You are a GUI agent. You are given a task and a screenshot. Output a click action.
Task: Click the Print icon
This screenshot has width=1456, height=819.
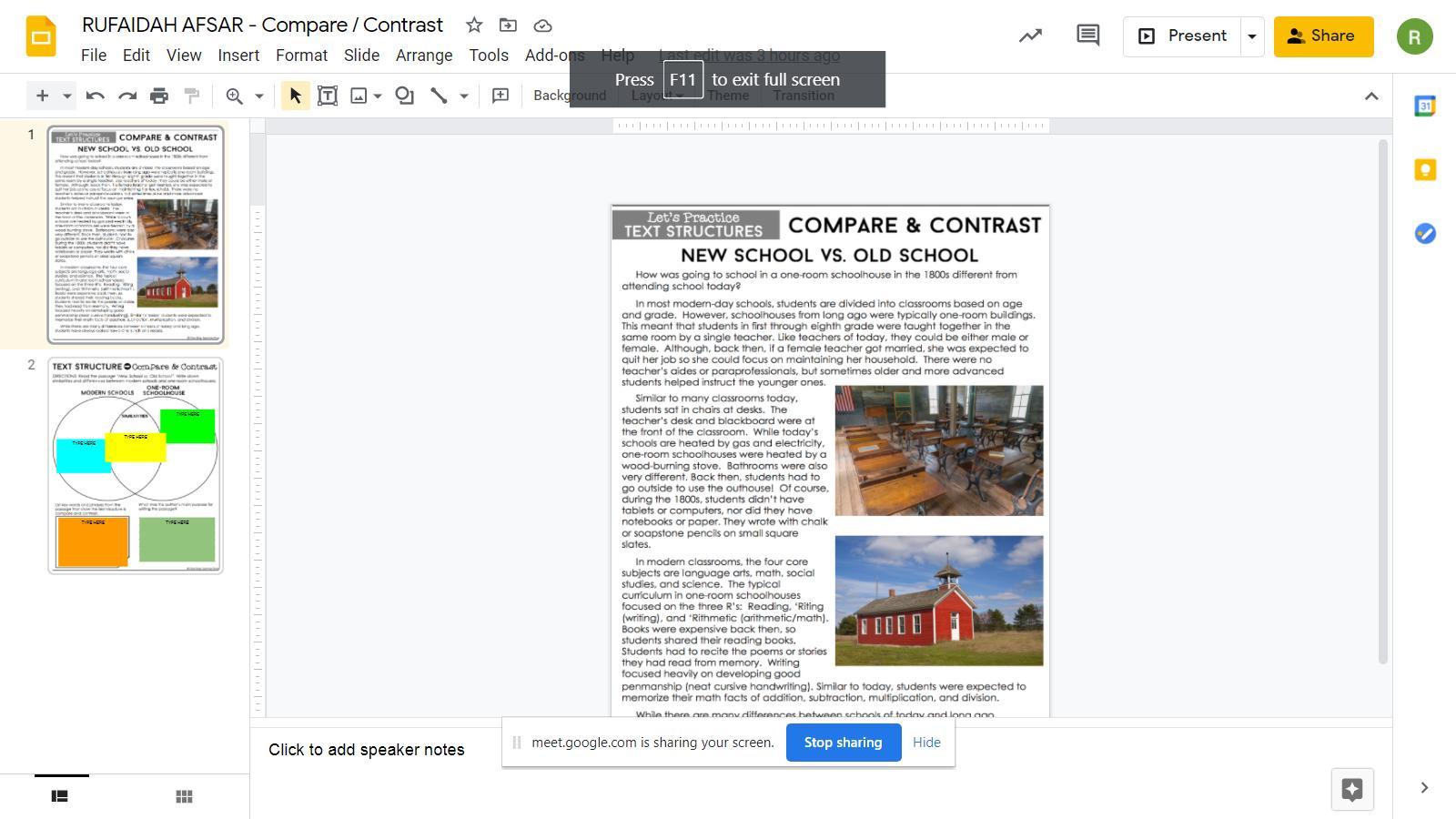coord(159,96)
